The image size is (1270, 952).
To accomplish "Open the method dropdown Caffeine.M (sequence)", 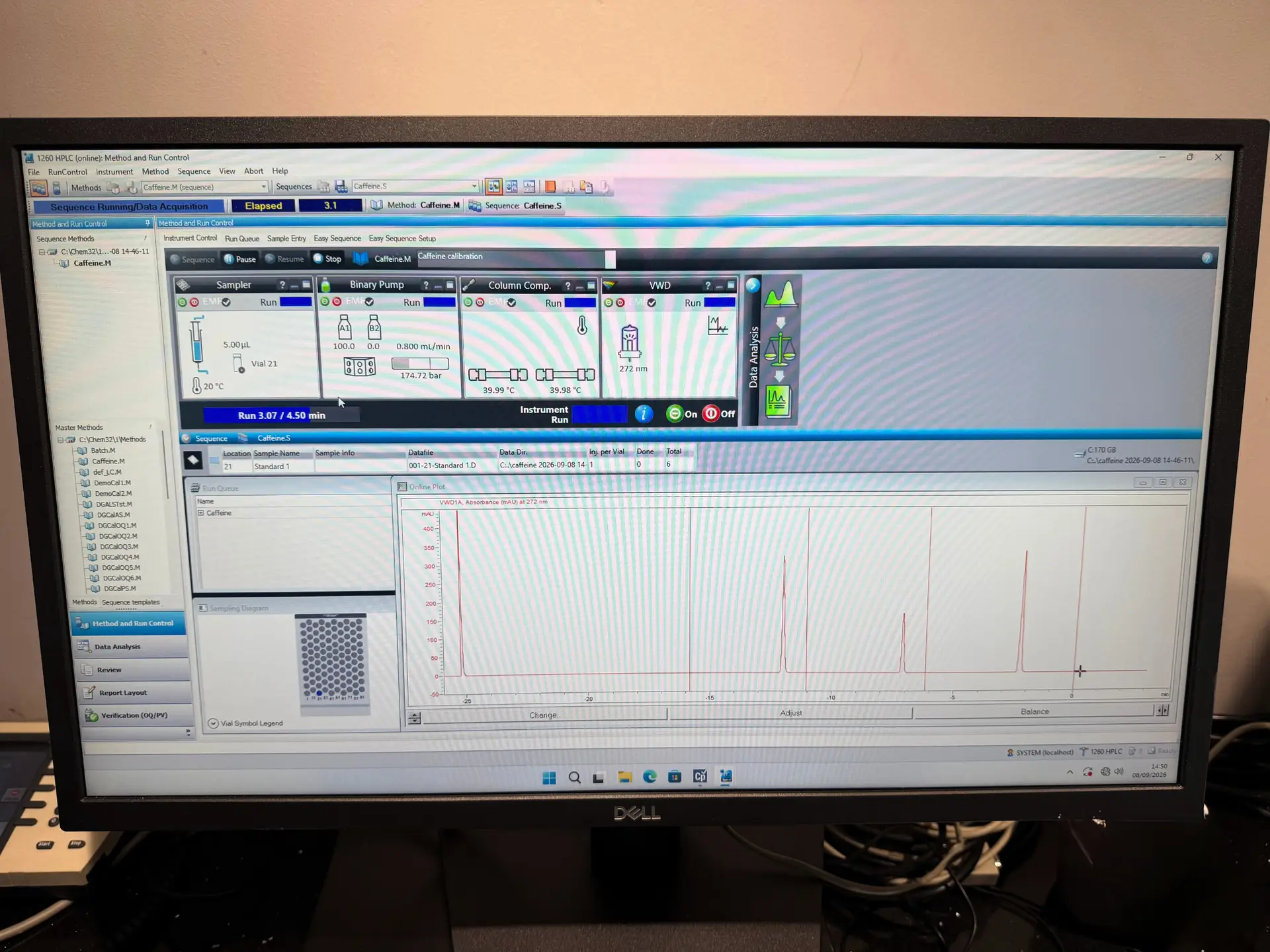I will coord(205,187).
